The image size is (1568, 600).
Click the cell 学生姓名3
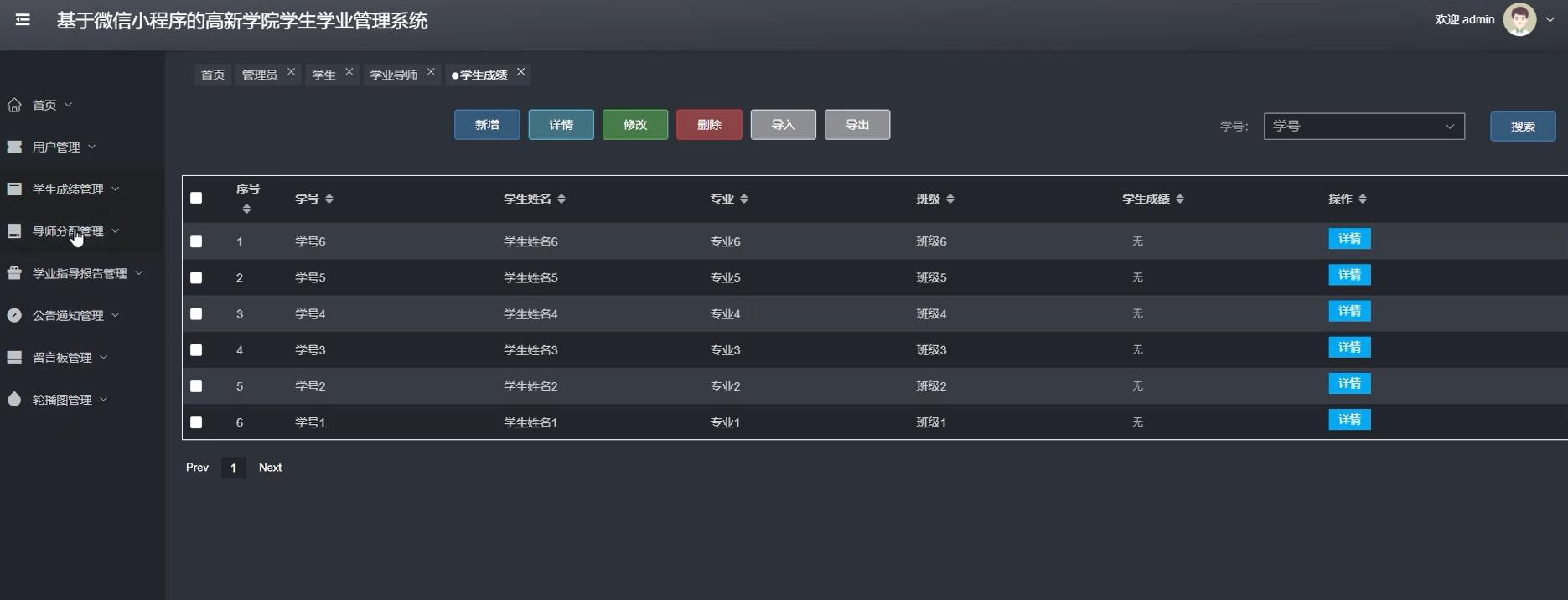point(530,350)
